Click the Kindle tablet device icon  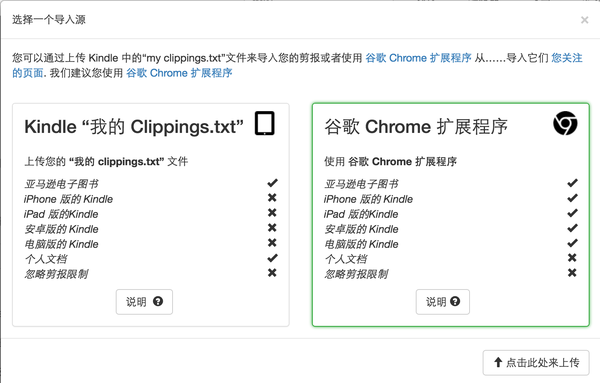tap(265, 123)
